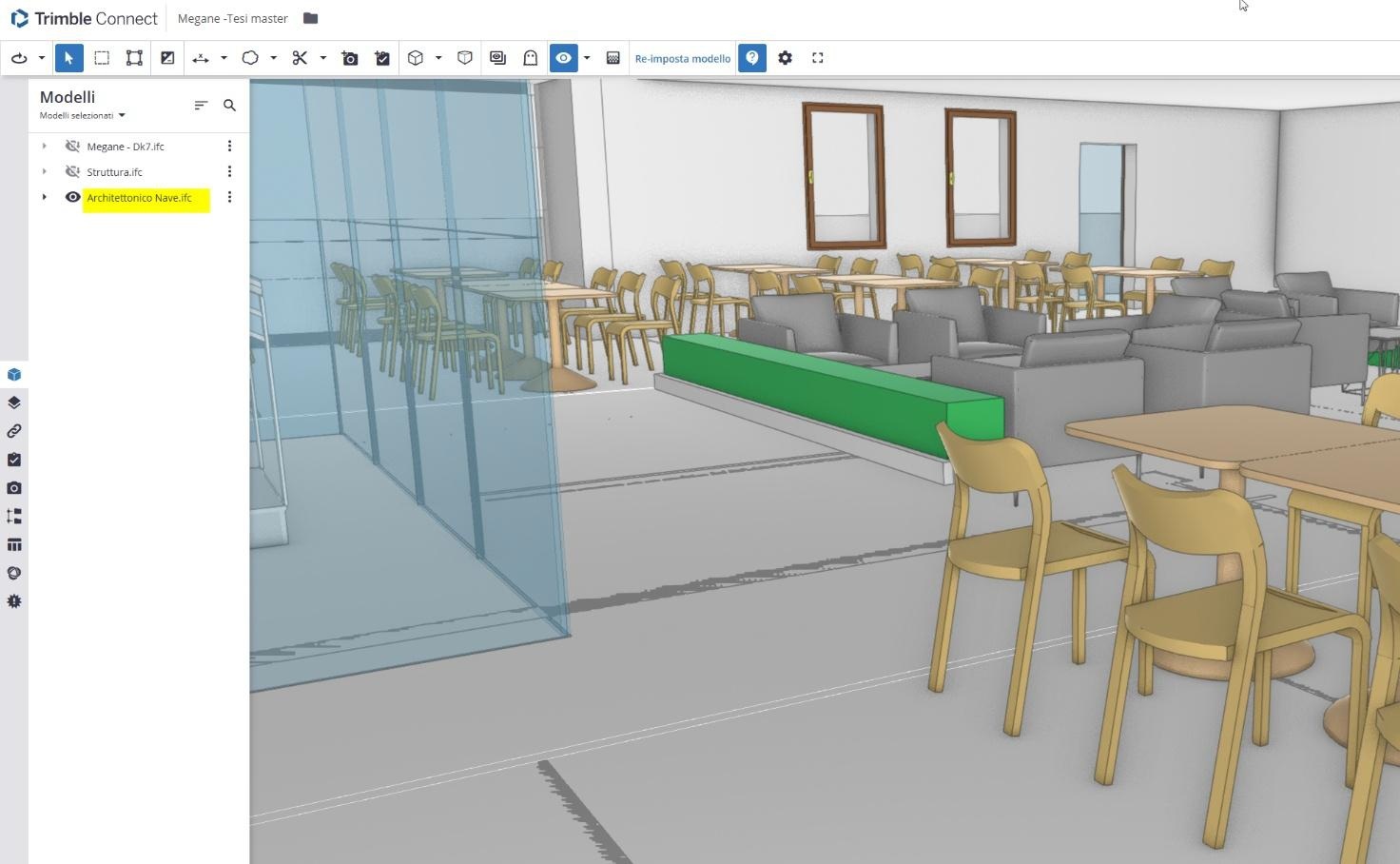
Task: Activate the rectangular marquee selection tool
Action: click(102, 58)
